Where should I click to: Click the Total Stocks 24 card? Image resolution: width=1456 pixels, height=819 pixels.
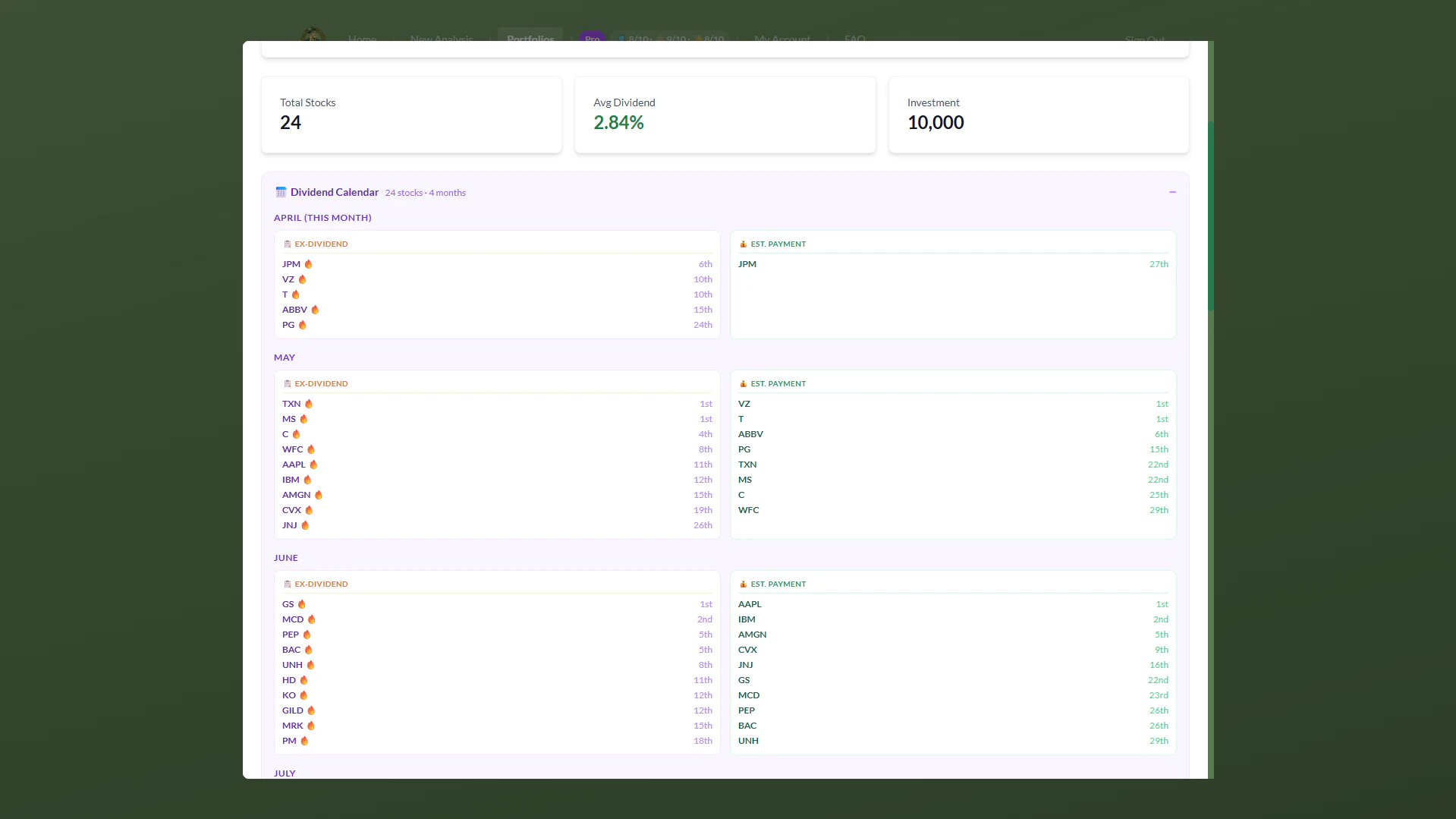[x=412, y=115]
